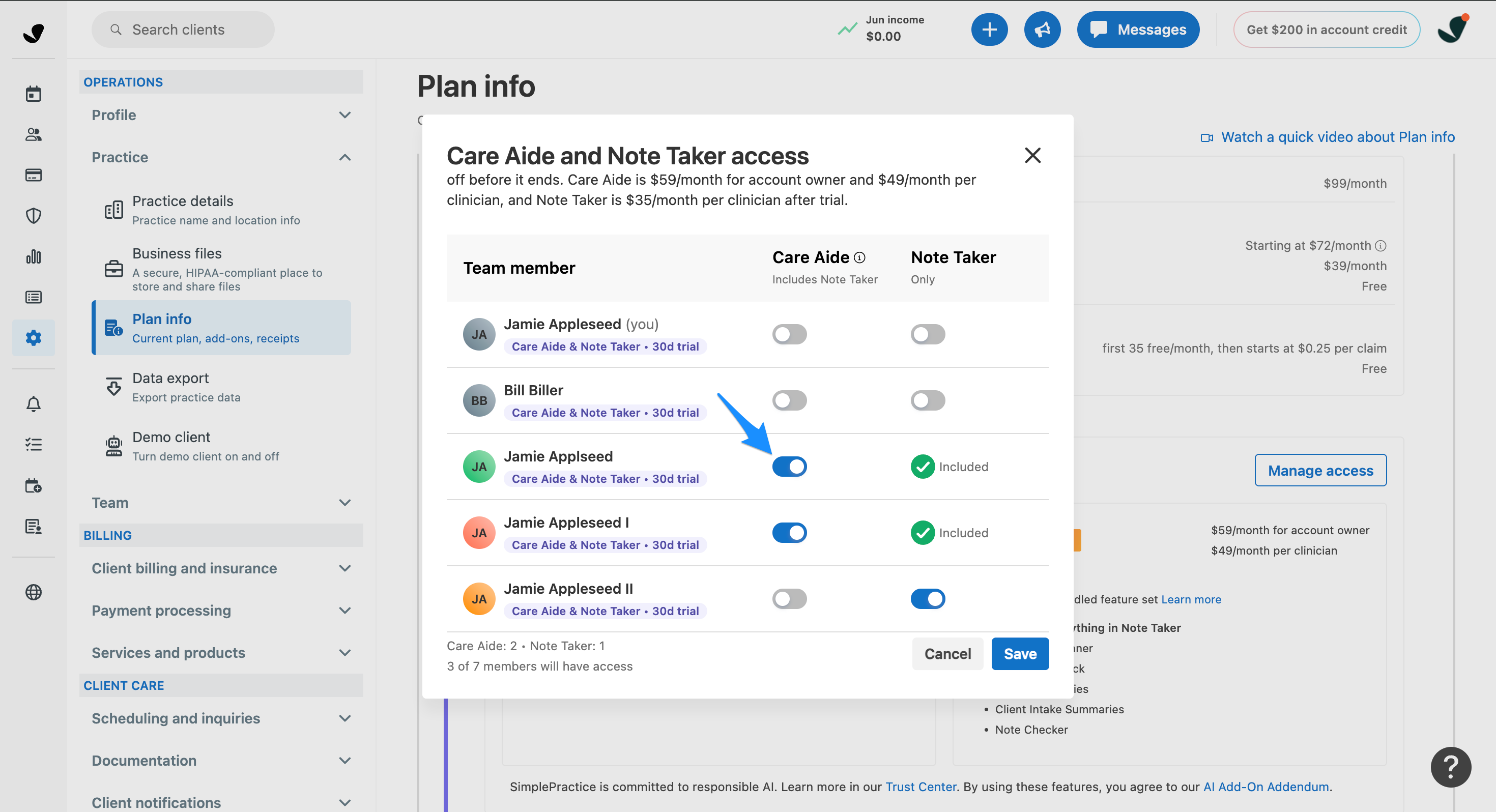Open Business files settings page
1496x812 pixels.
click(221, 269)
